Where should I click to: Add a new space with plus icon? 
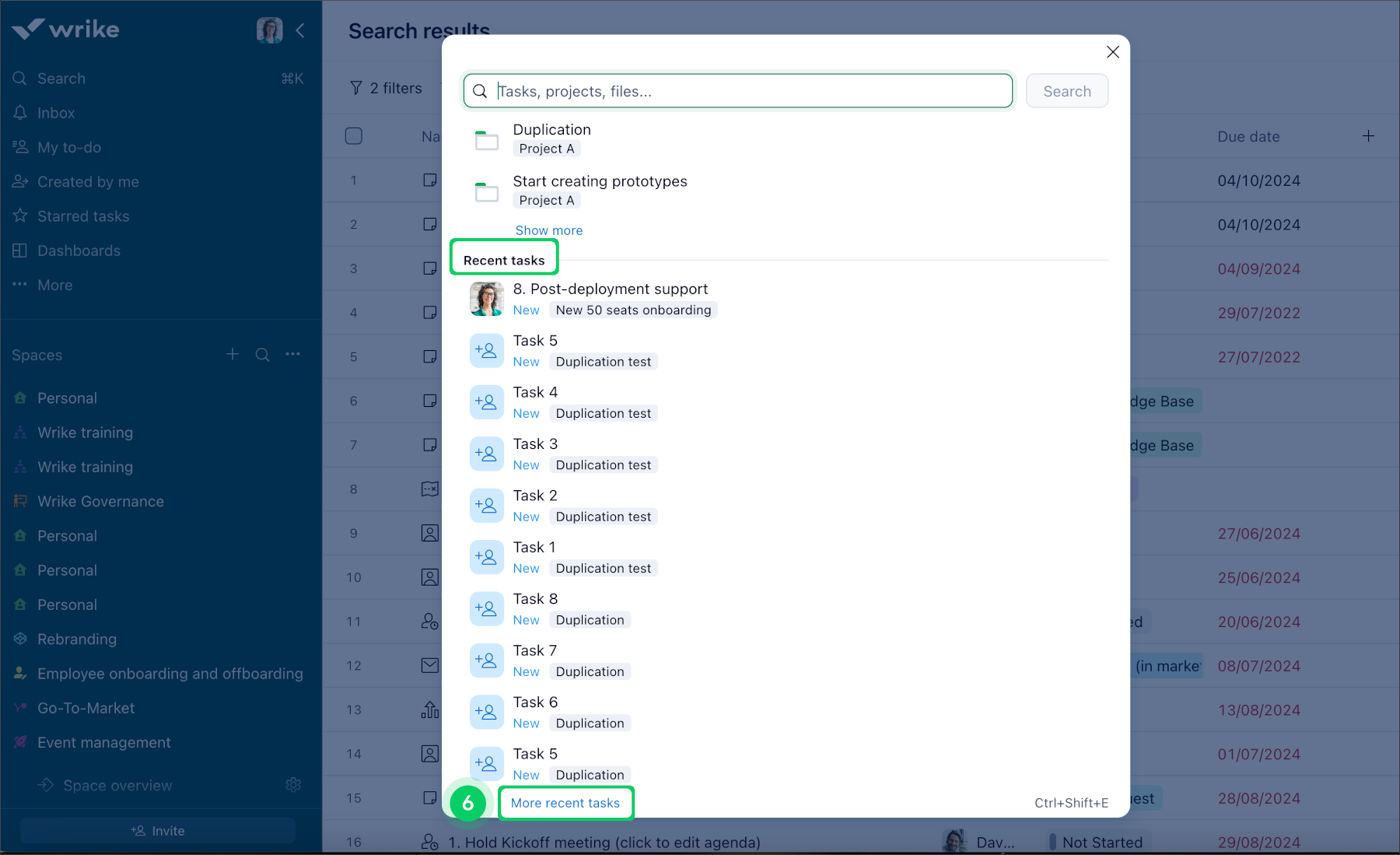point(232,355)
